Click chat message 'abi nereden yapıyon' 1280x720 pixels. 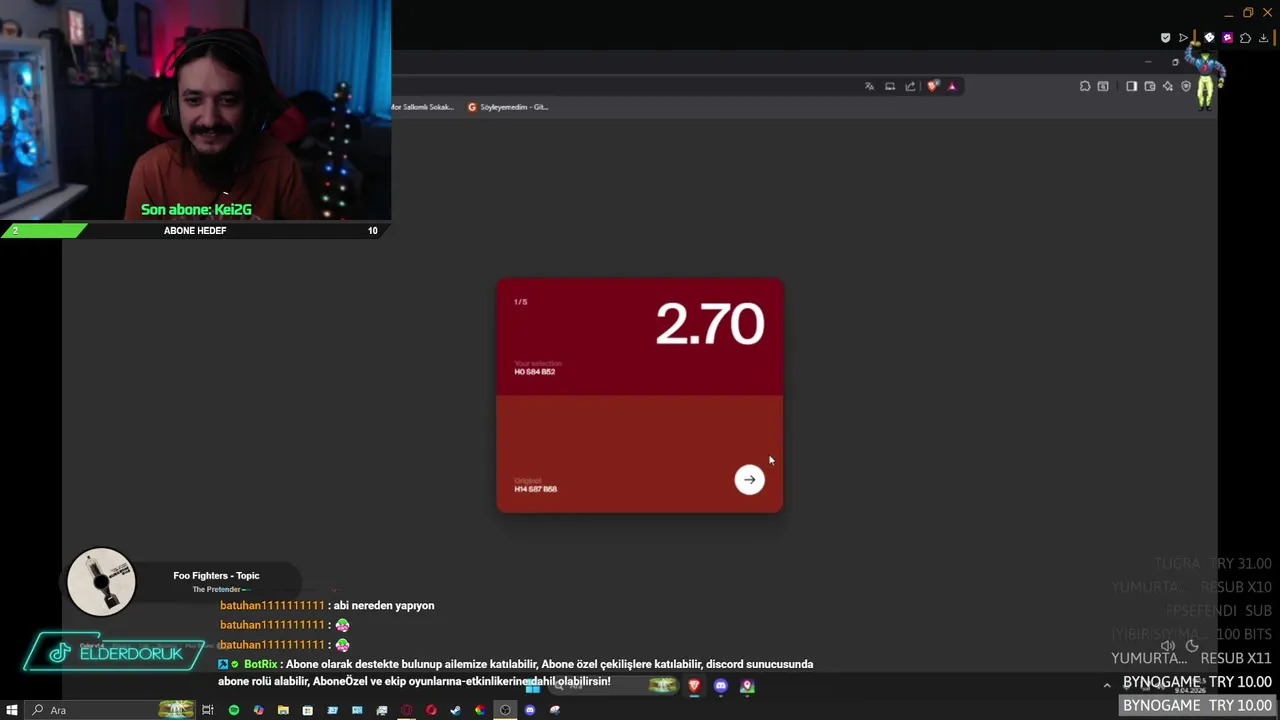(x=384, y=606)
